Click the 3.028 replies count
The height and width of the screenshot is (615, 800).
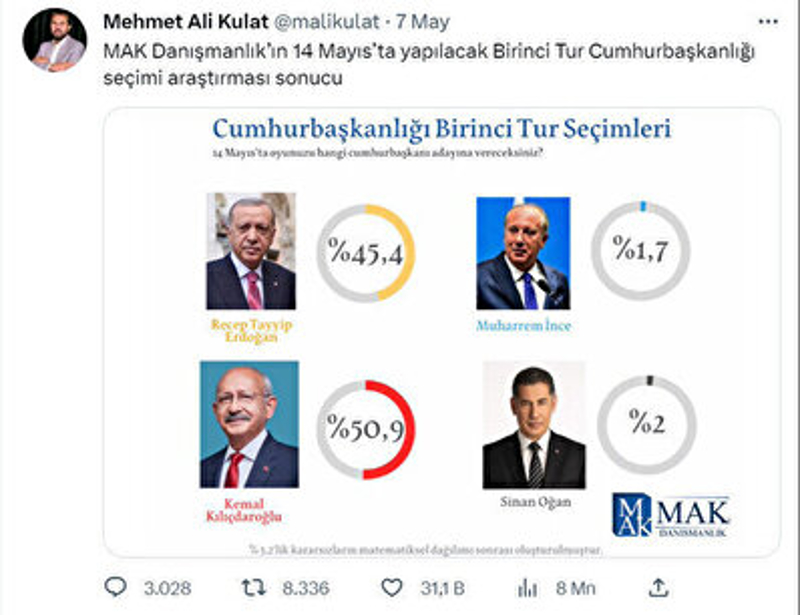pyautogui.click(x=167, y=588)
